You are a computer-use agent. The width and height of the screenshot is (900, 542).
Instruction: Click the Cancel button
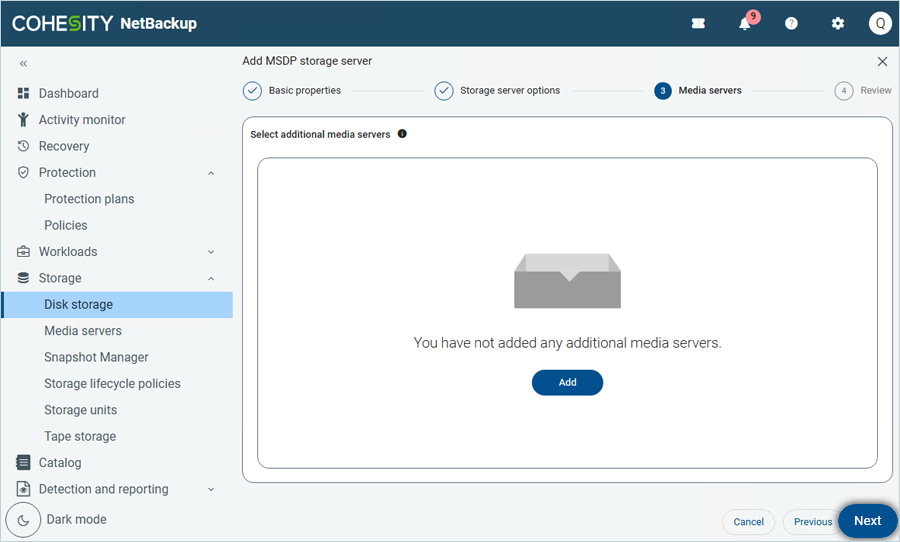tap(748, 522)
